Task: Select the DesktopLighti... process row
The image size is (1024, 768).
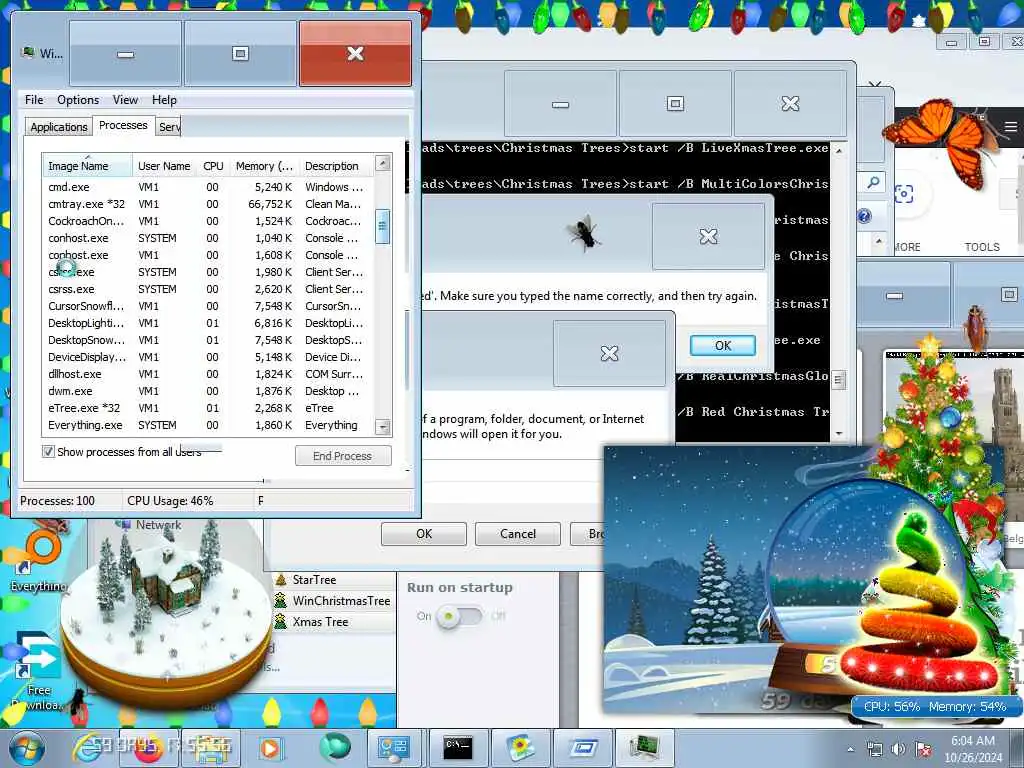Action: (208, 323)
